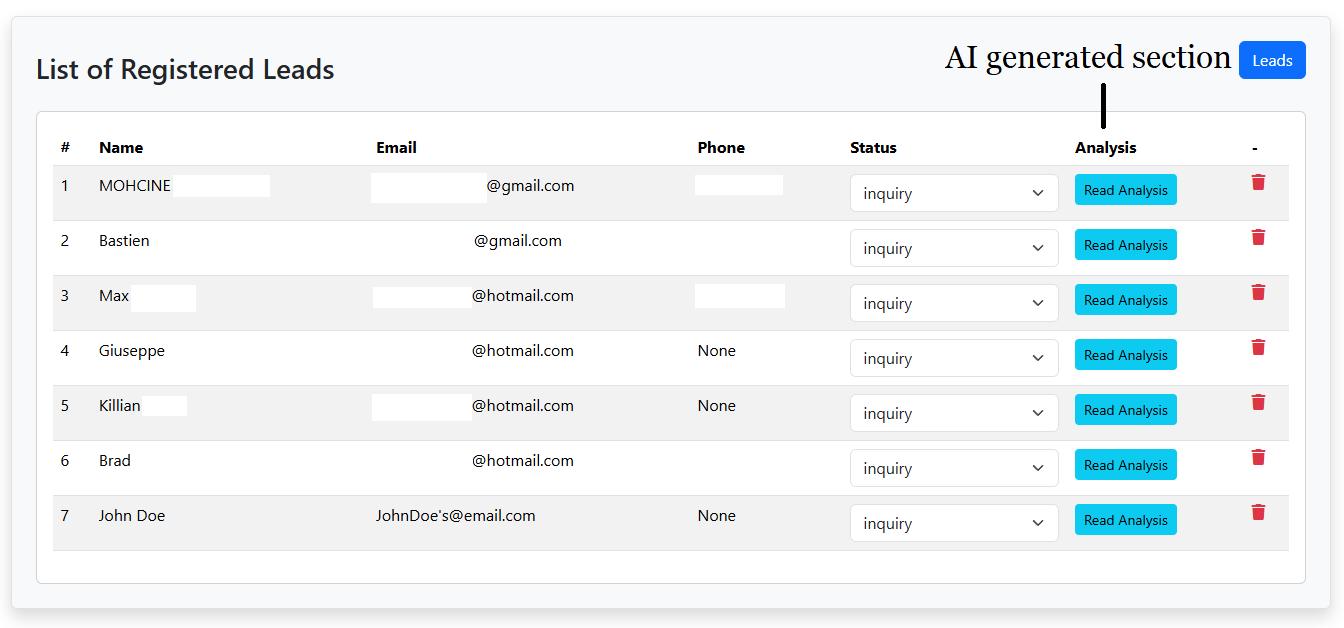Image resolution: width=1344 pixels, height=628 pixels.
Task: Open the status dropdown for Bastien
Action: pos(953,247)
